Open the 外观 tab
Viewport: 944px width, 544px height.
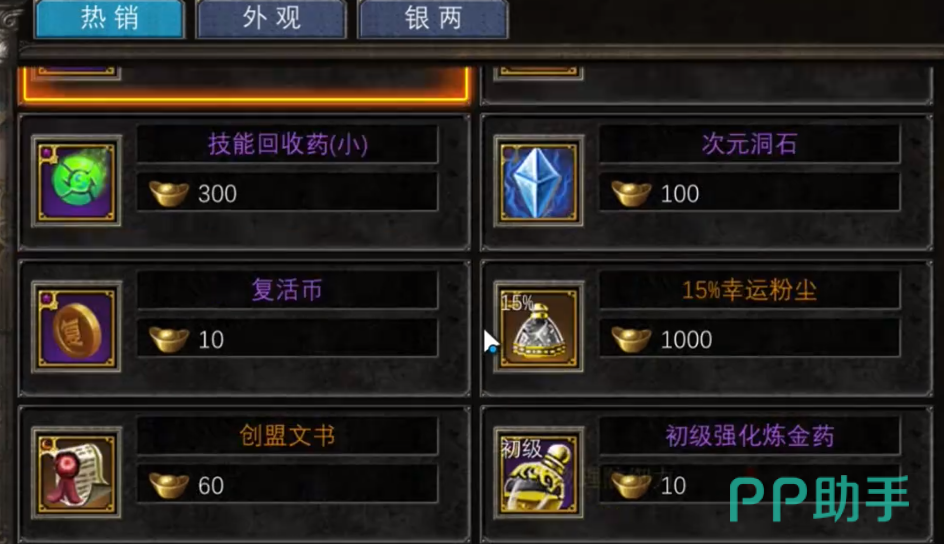[x=271, y=19]
